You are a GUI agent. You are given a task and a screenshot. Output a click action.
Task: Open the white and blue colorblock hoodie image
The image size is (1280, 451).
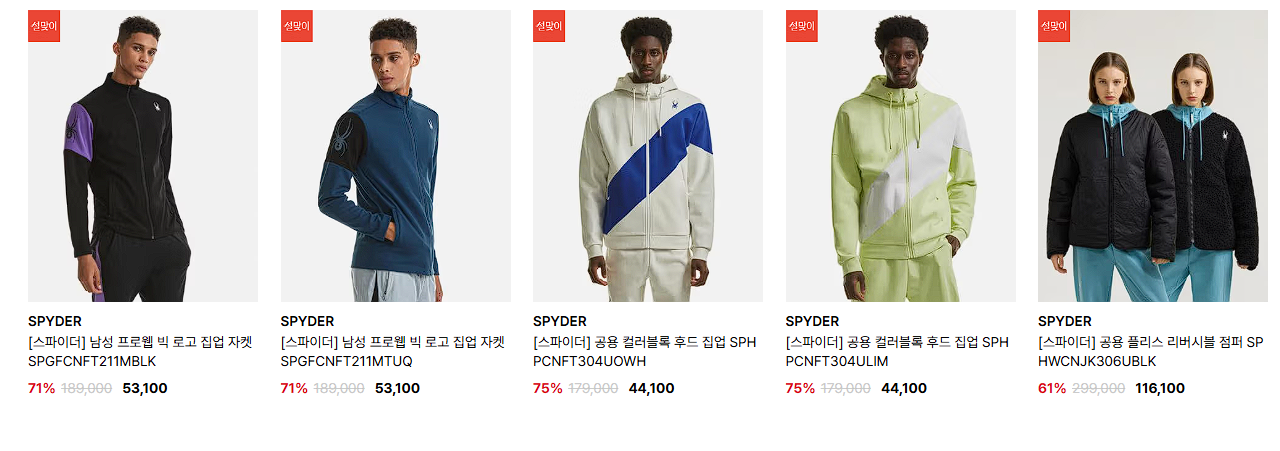(648, 156)
